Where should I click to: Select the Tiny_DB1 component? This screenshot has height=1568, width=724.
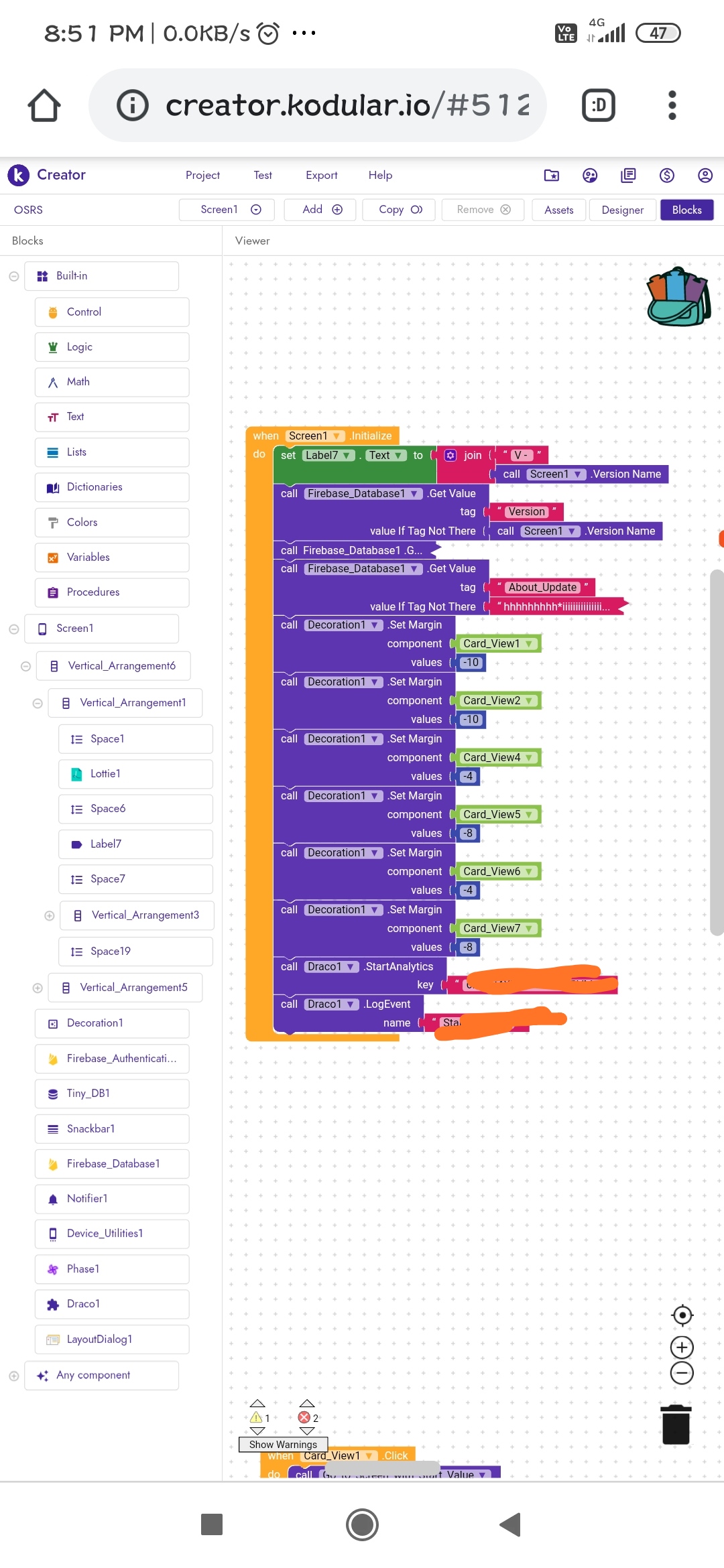[x=112, y=1094]
